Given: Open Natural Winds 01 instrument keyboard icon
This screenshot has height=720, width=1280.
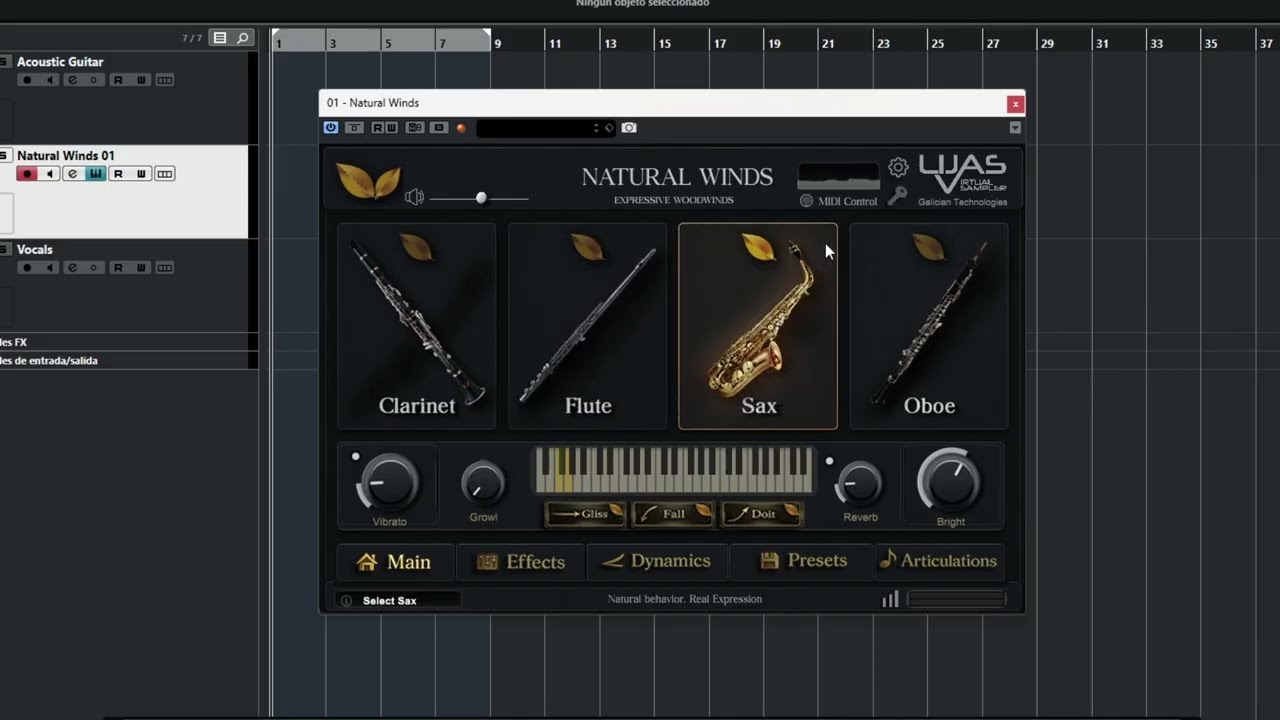Looking at the screenshot, I should coord(95,174).
